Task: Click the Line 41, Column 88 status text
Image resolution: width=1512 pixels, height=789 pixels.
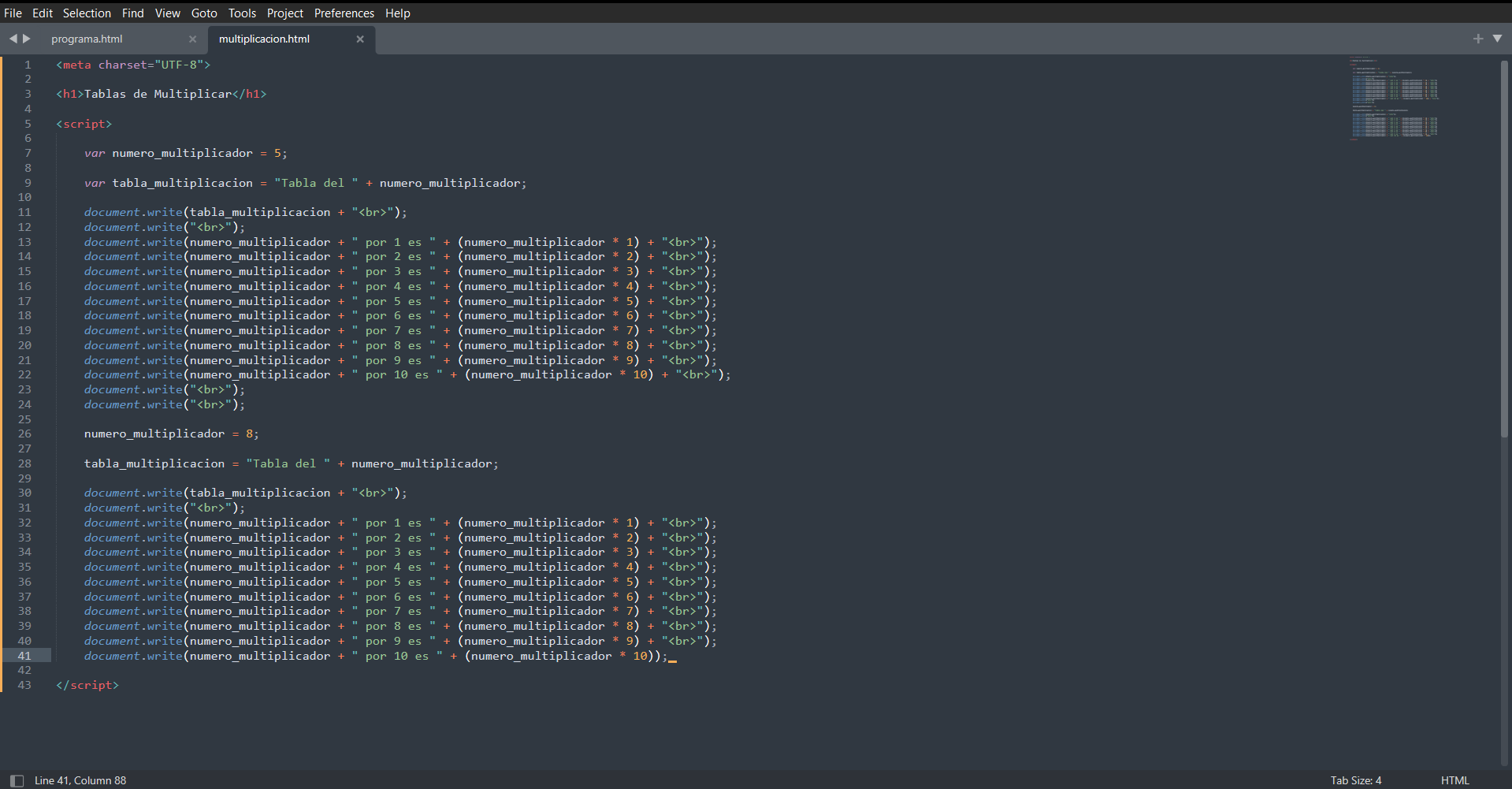Action: 80,780
